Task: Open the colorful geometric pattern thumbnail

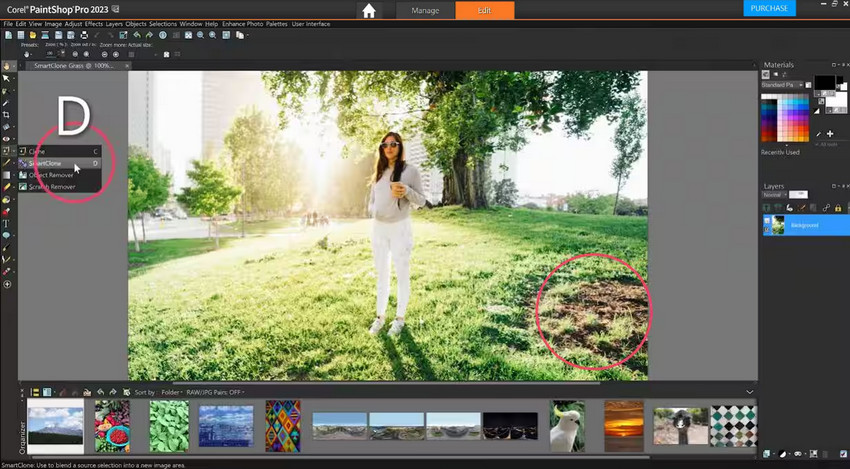Action: click(283, 426)
